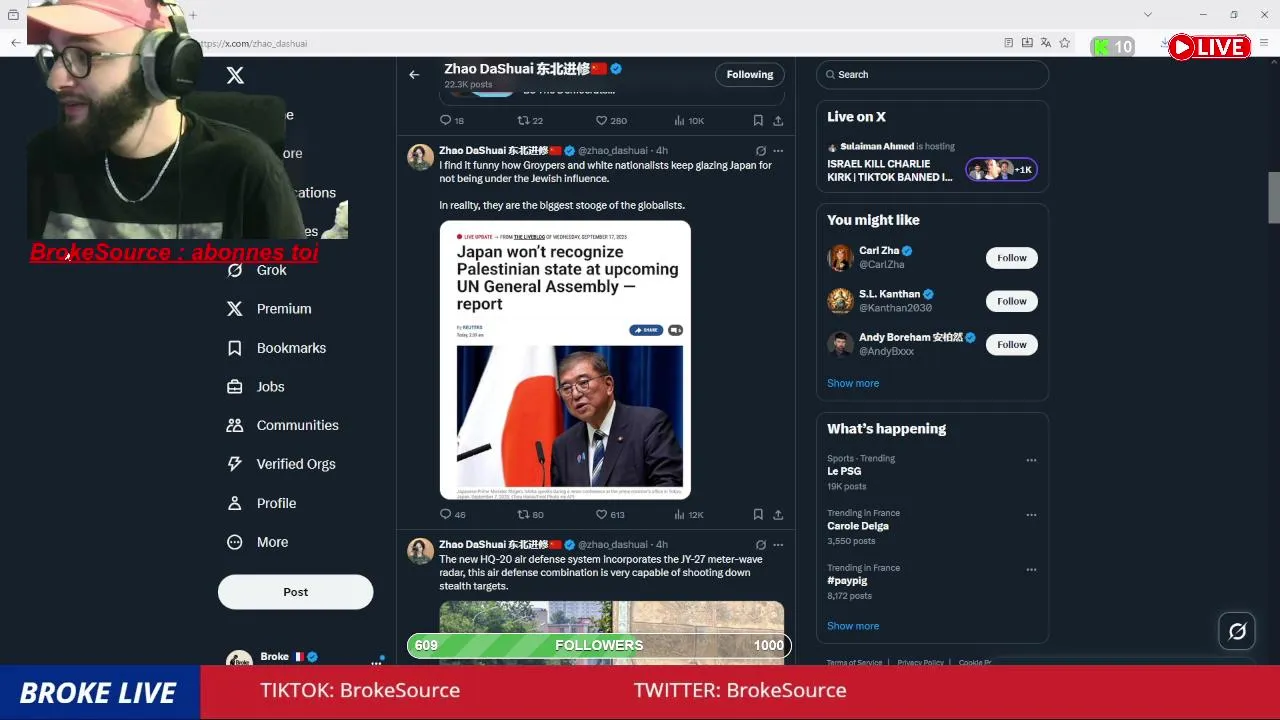This screenshot has height=720, width=1280.
Task: Go back using the profile header arrow
Action: click(x=414, y=74)
